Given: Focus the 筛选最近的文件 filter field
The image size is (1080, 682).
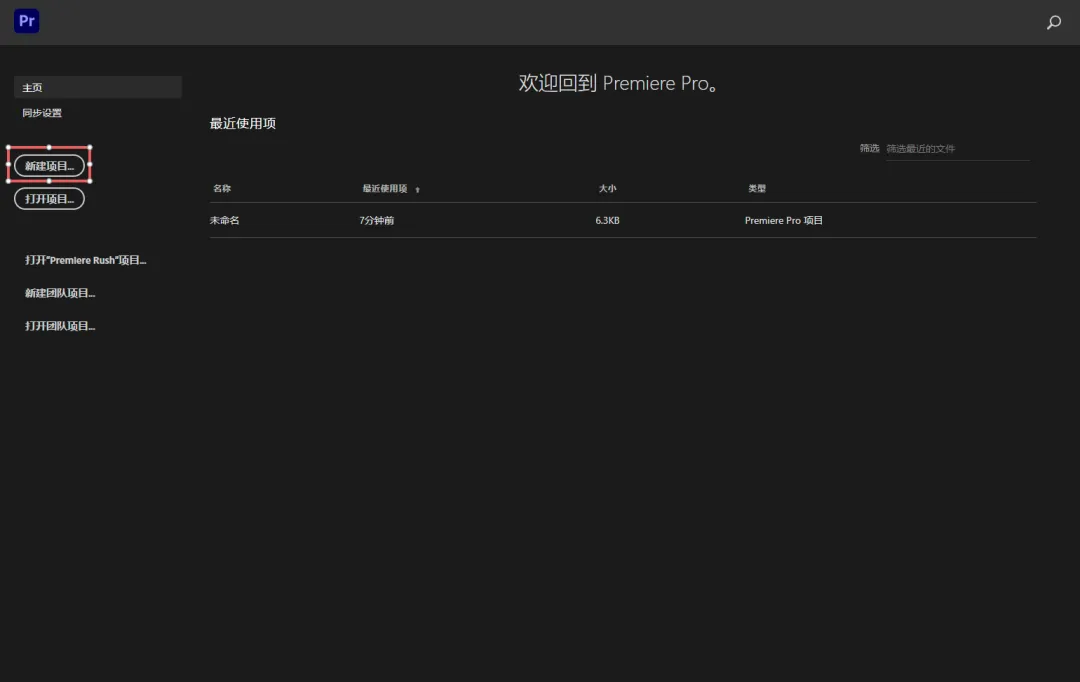Looking at the screenshot, I should [x=957, y=149].
